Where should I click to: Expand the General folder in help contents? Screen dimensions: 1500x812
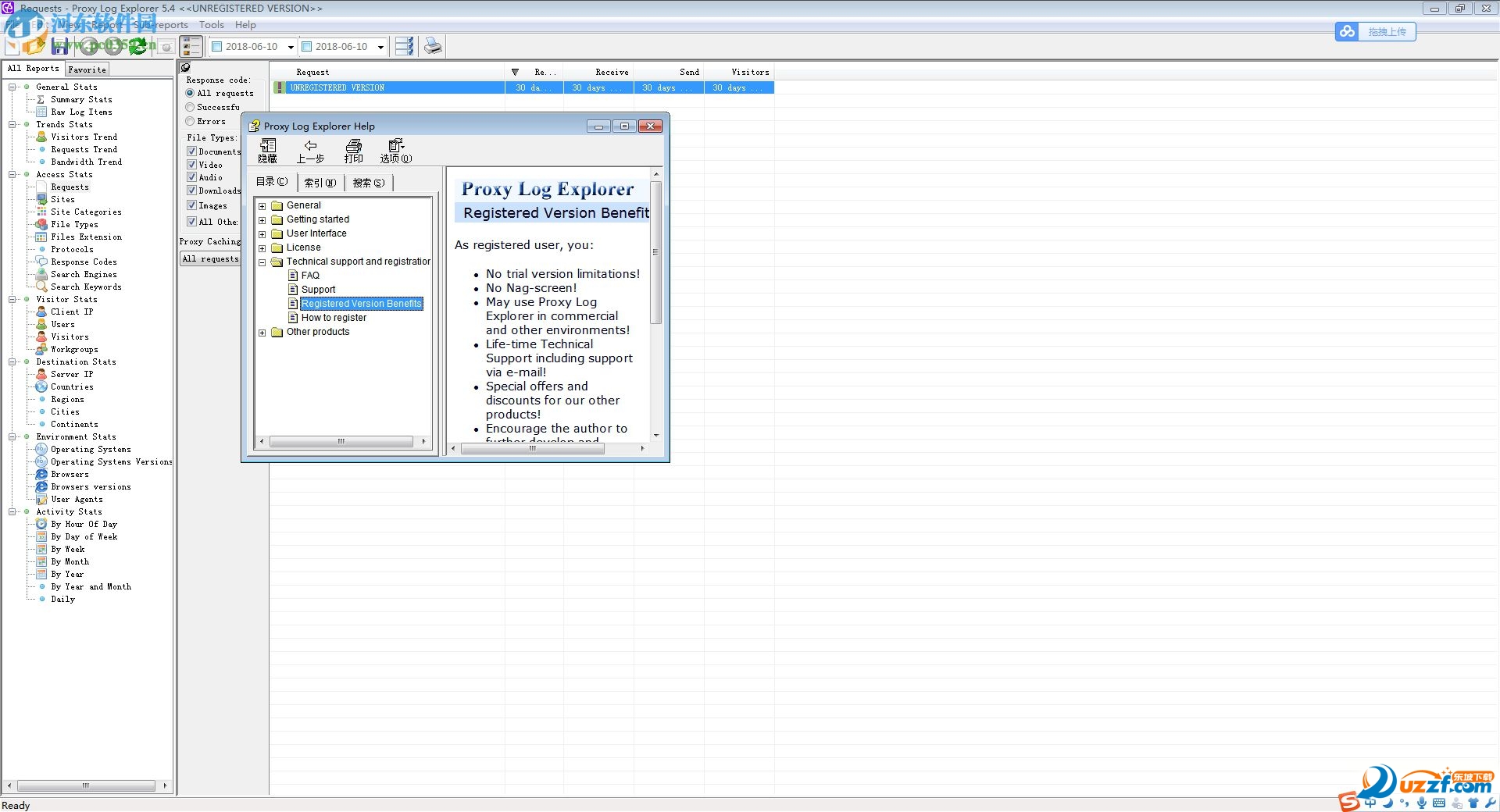(262, 206)
